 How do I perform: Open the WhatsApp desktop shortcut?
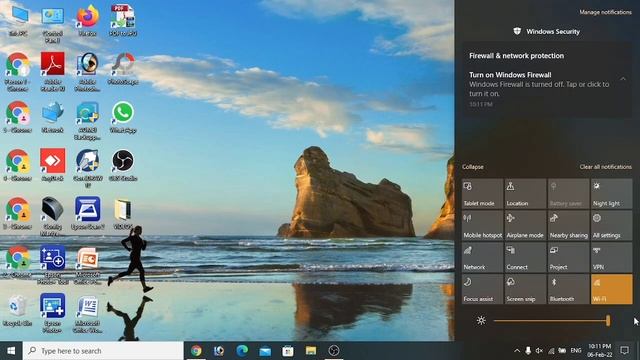(x=123, y=117)
